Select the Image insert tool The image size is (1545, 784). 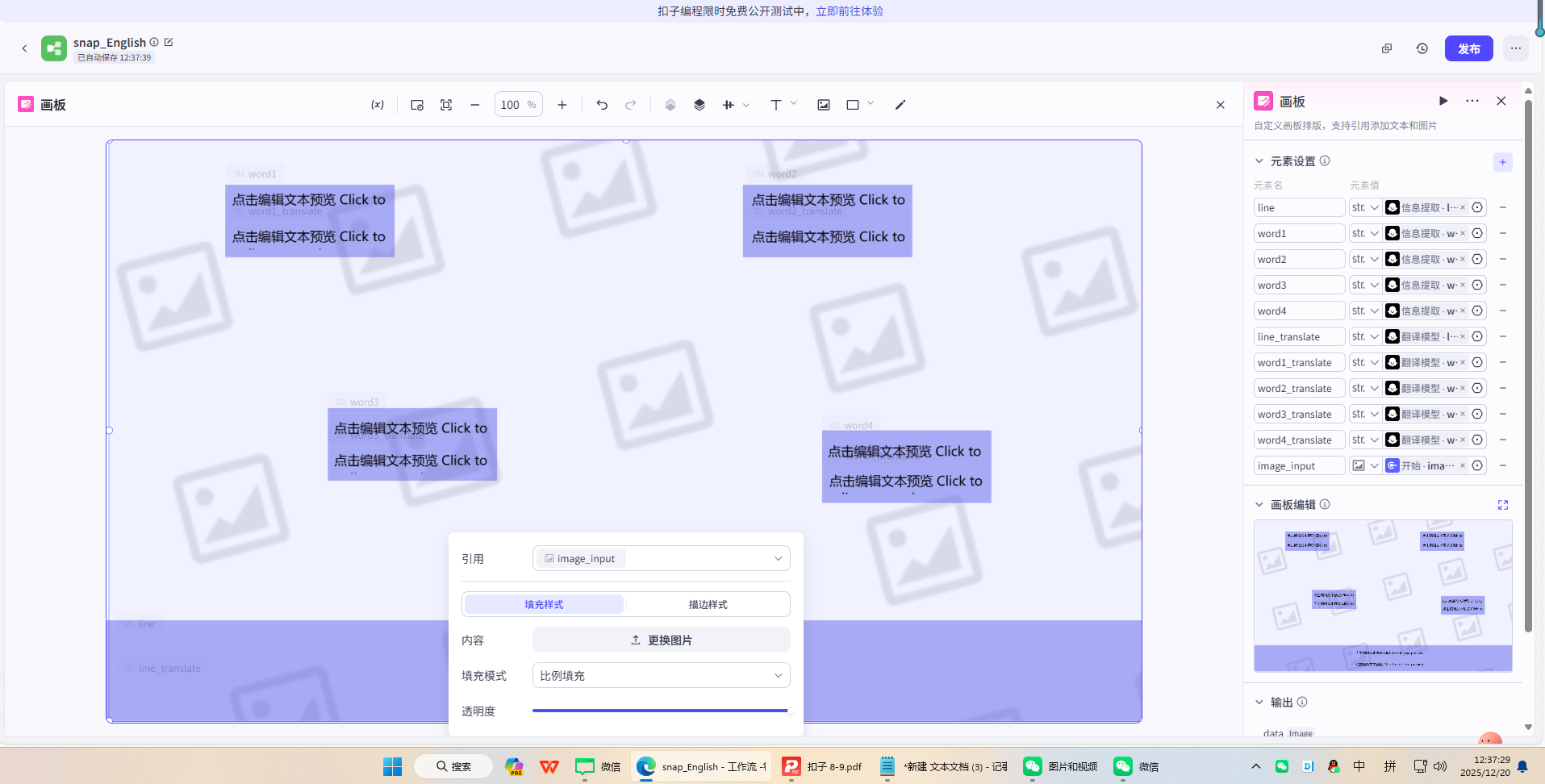[x=824, y=105]
